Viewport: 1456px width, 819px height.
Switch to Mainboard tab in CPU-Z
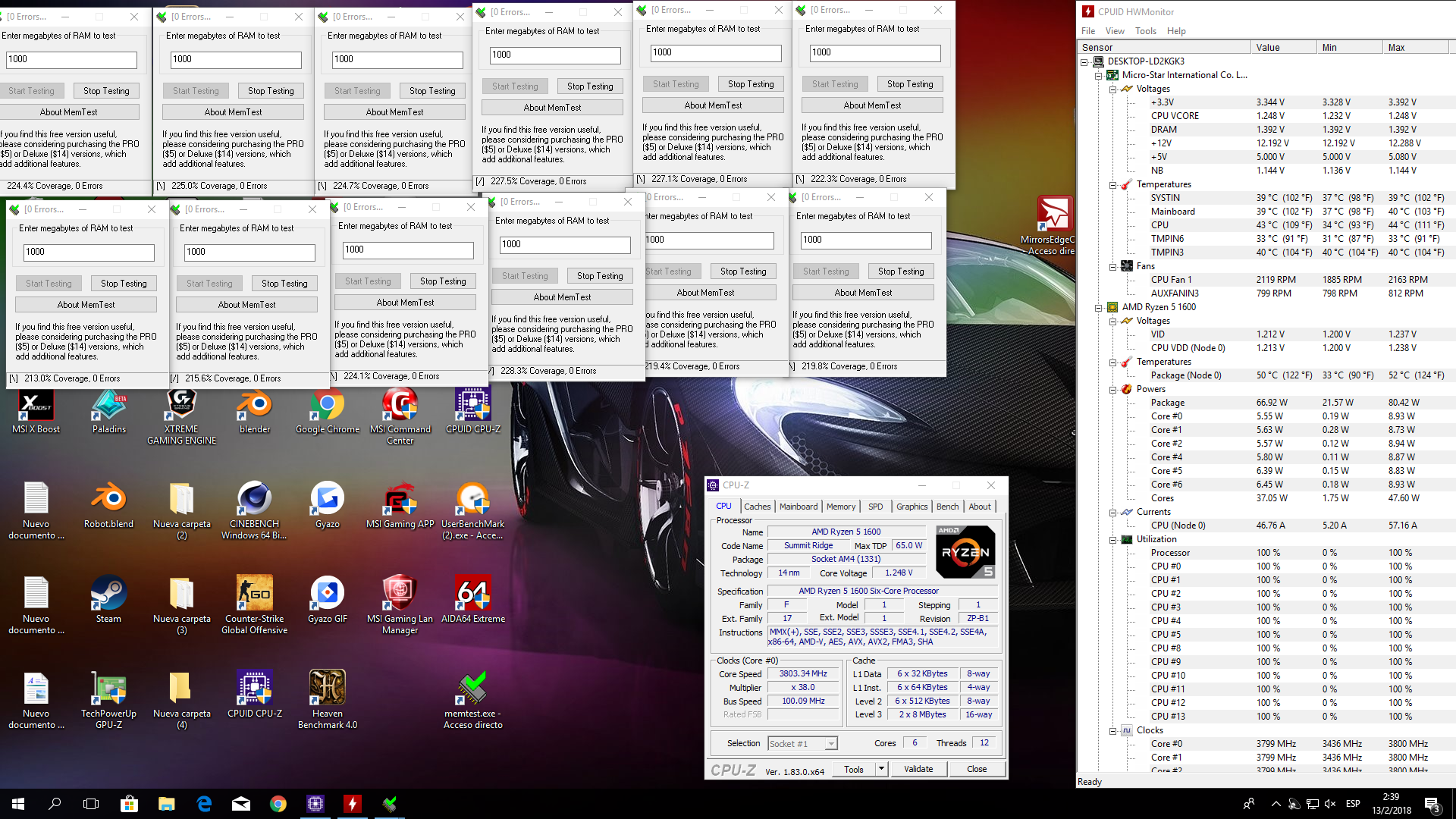click(x=799, y=507)
